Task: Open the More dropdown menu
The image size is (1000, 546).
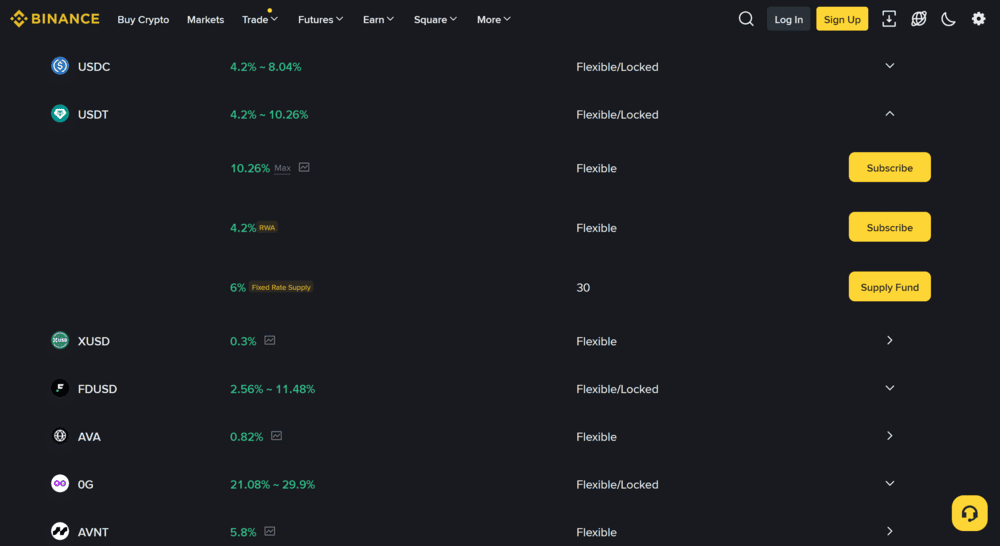Action: pos(494,20)
